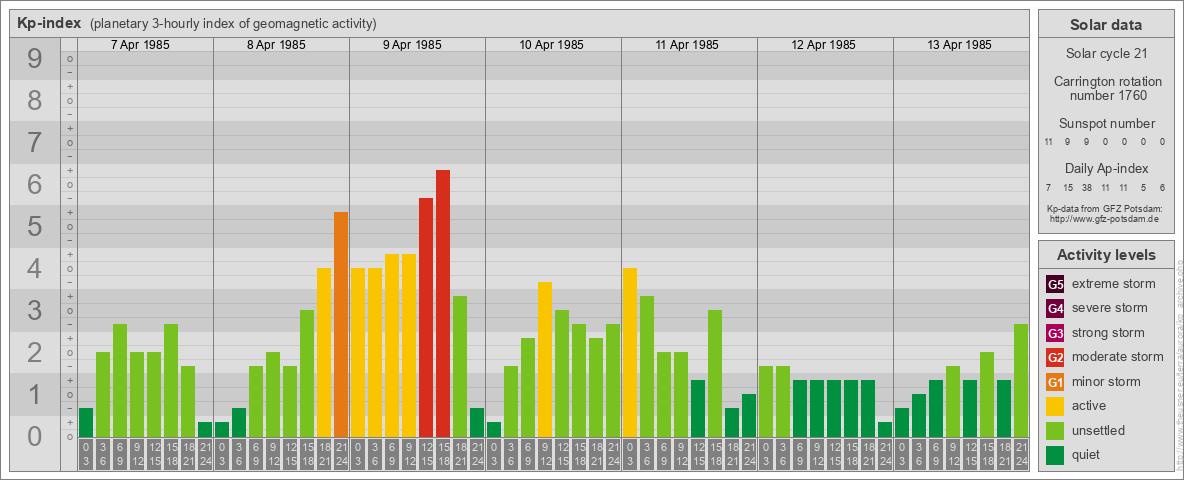
Task: Select the yellow active level swatch
Action: tap(1056, 406)
